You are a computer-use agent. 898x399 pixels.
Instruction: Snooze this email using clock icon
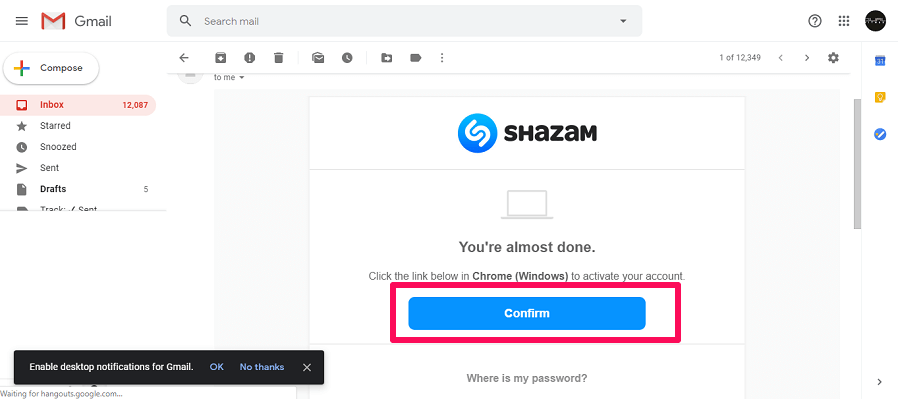(x=347, y=58)
